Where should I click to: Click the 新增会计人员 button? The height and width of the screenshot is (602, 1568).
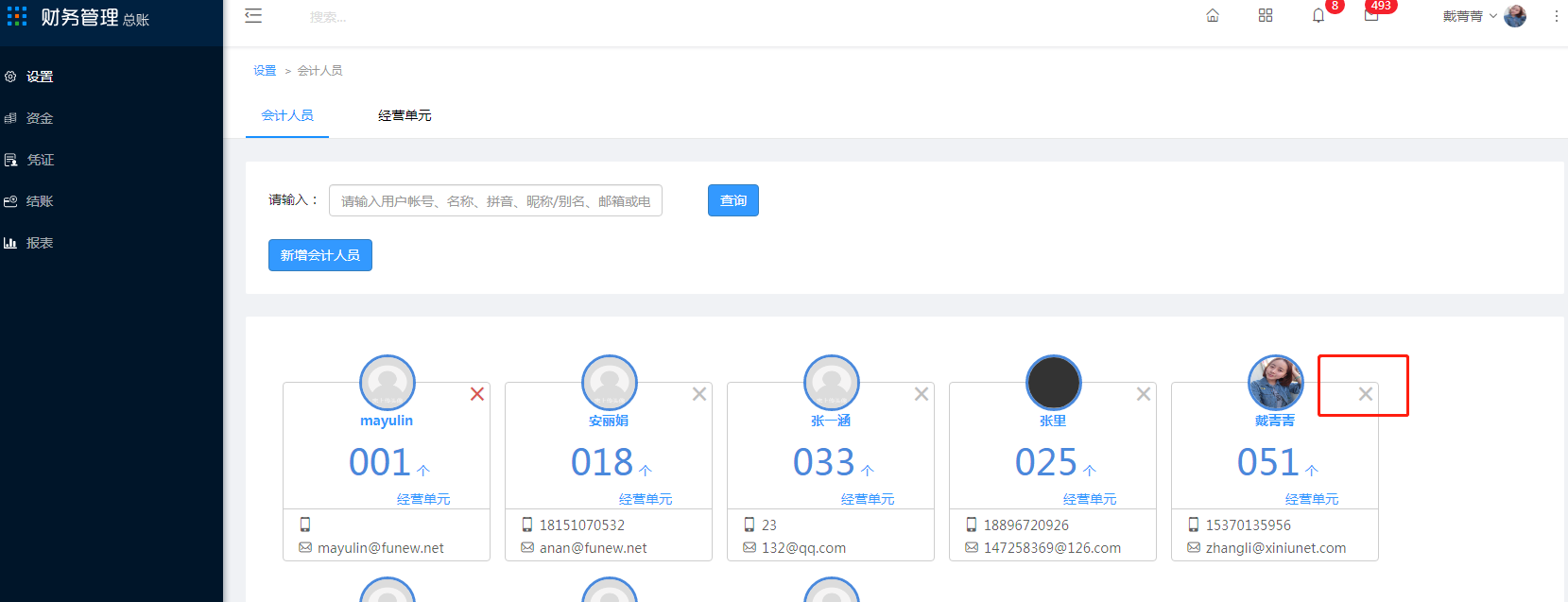tap(320, 255)
